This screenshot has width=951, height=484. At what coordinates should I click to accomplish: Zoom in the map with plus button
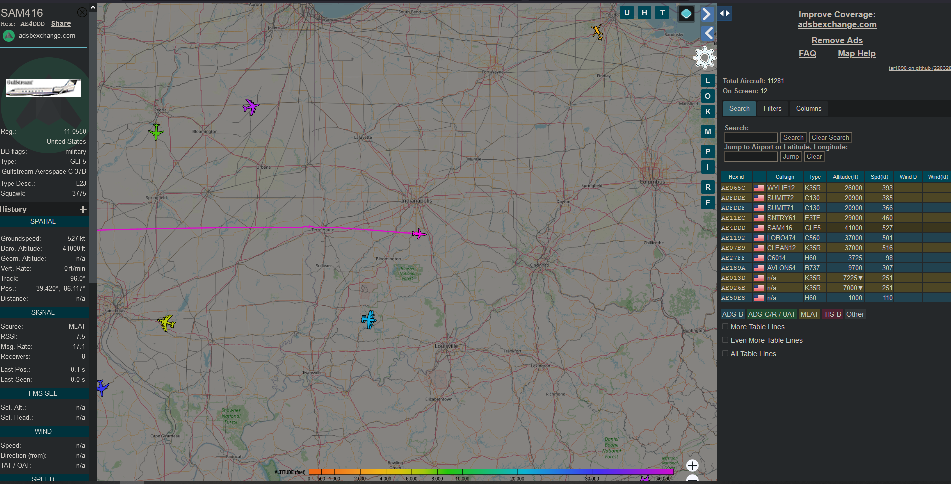tap(692, 465)
